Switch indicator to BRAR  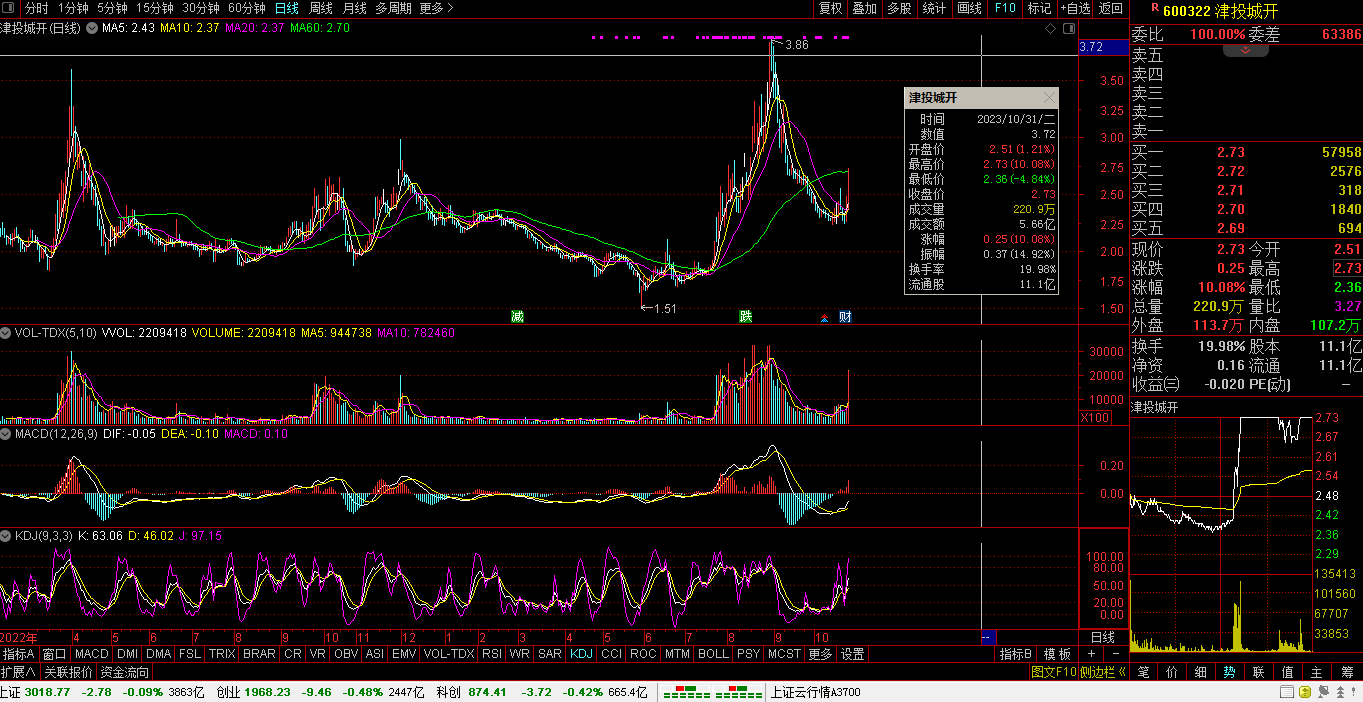pos(259,654)
